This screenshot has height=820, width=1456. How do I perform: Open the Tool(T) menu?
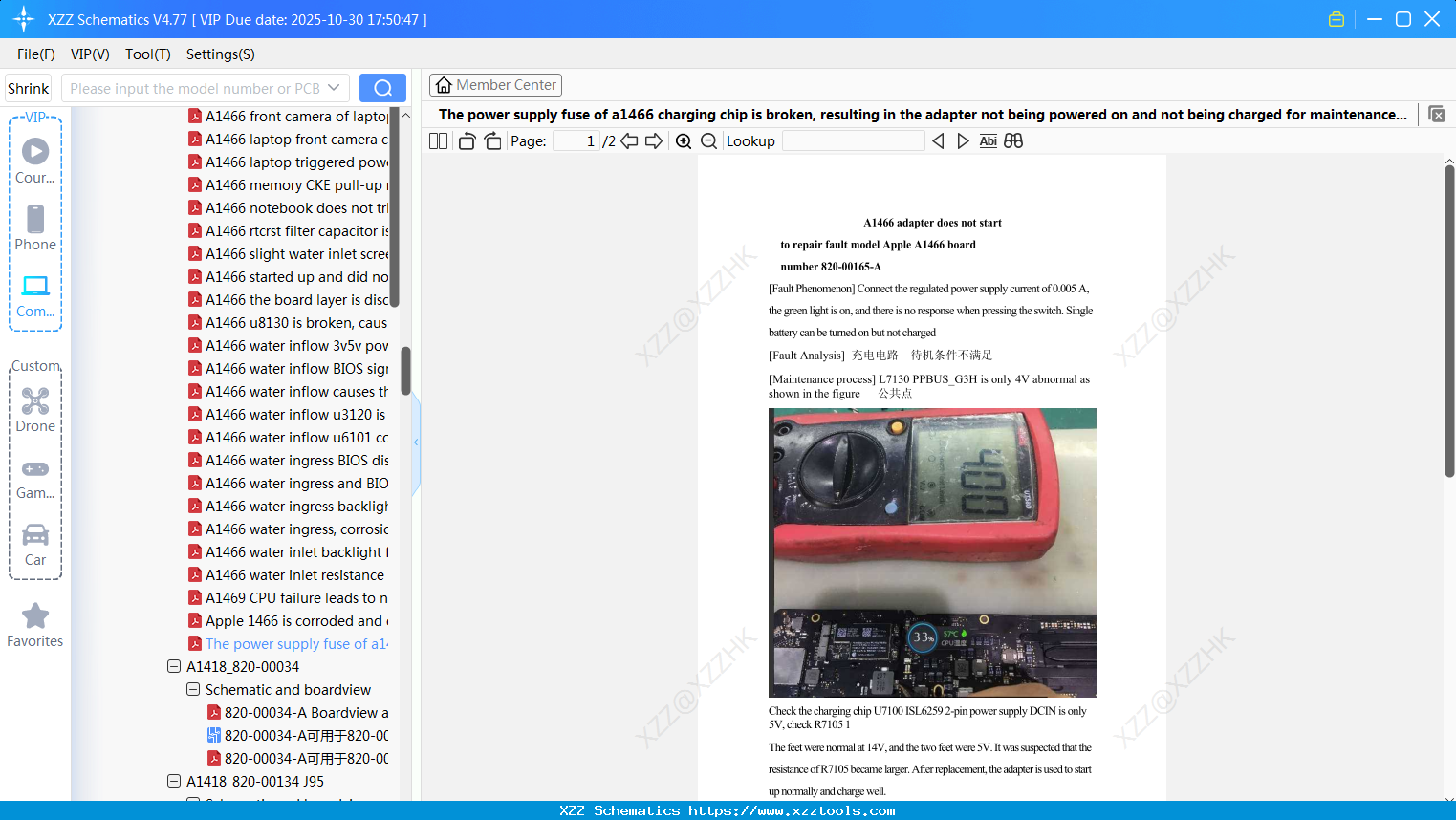(148, 54)
